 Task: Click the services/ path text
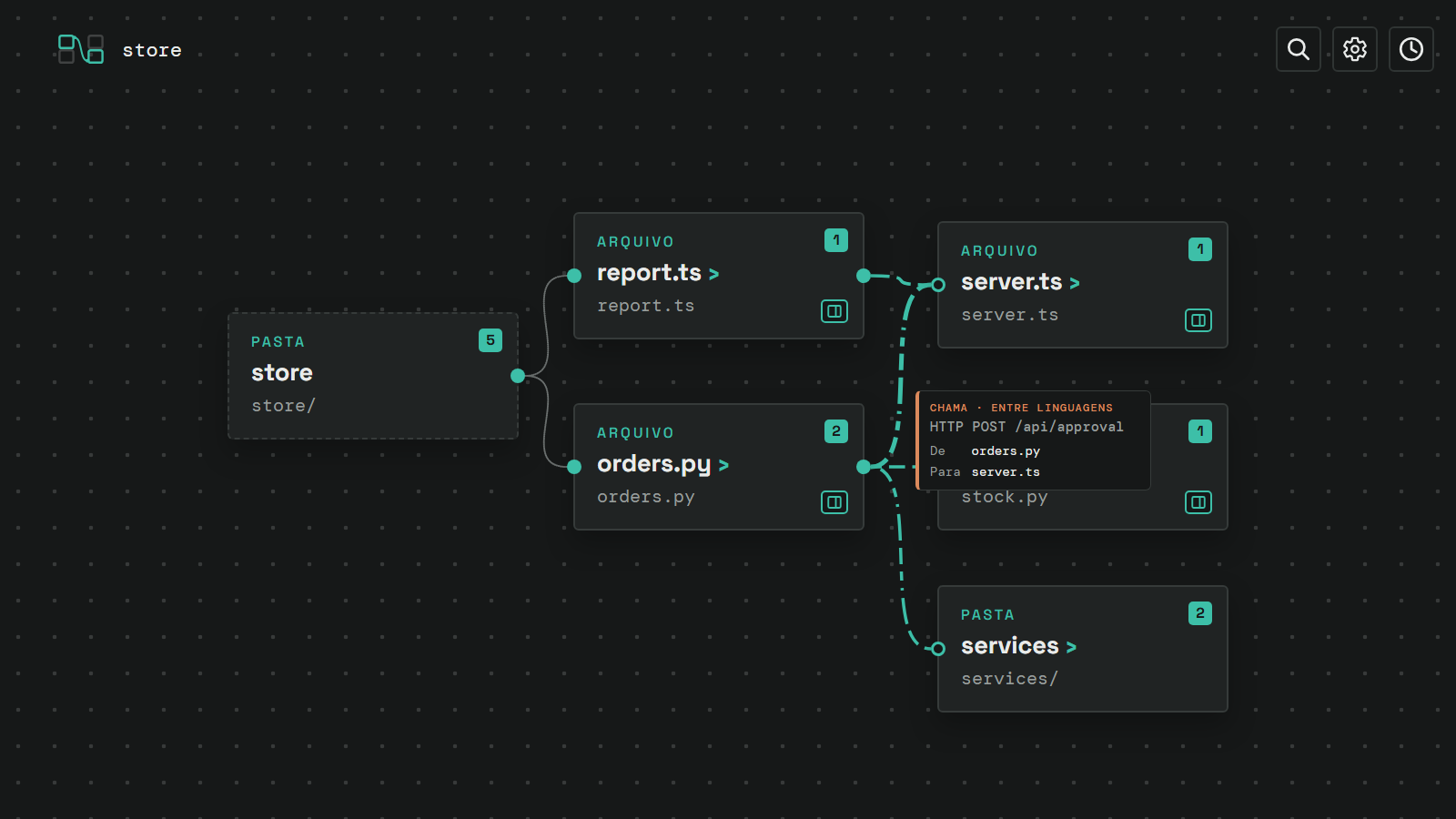coord(1009,679)
